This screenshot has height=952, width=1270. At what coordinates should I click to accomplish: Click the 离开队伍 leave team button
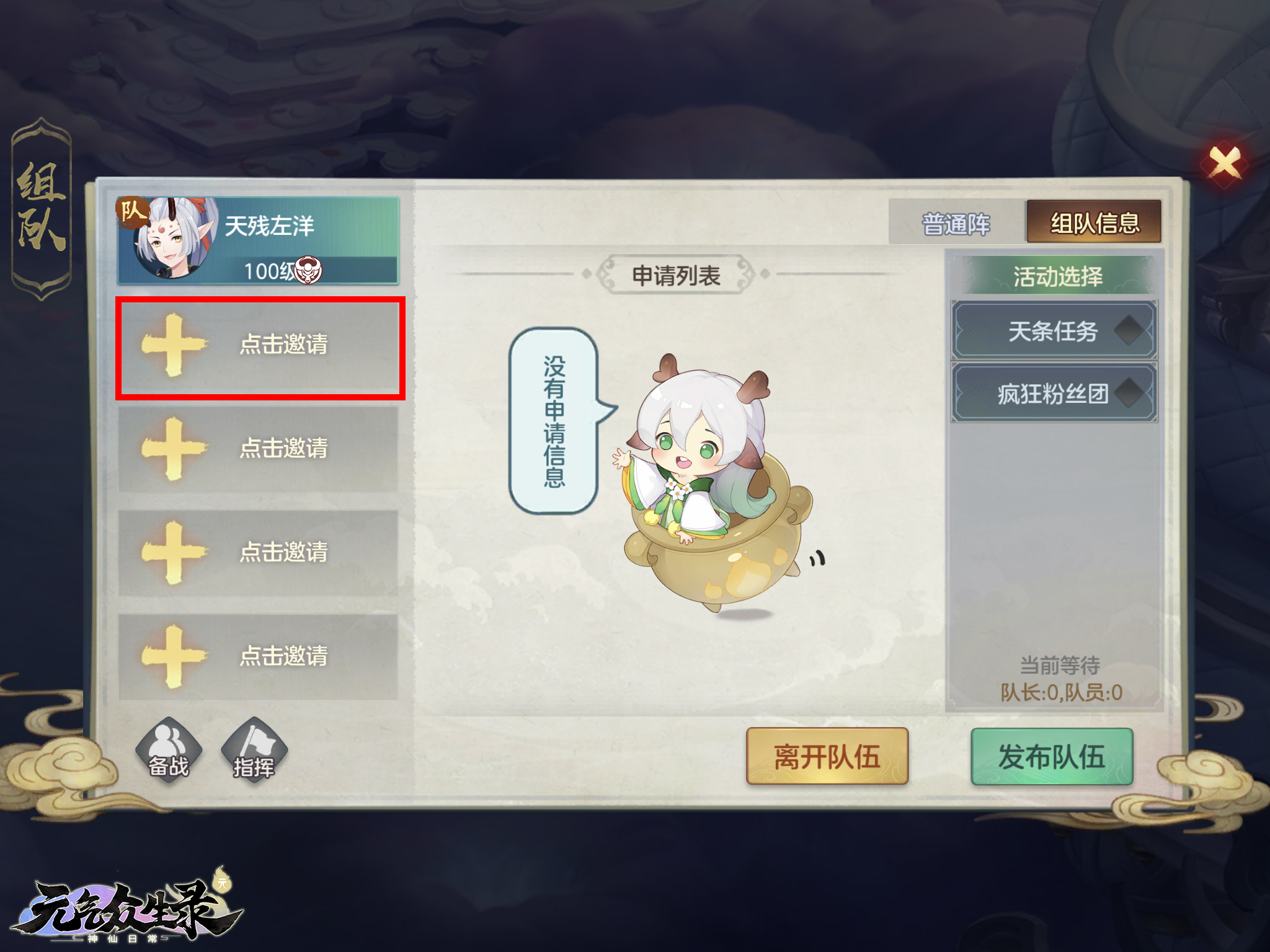tap(827, 756)
